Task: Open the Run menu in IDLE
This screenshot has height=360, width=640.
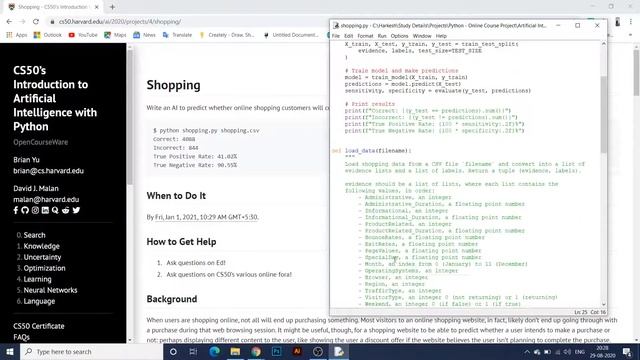Action: 382,36
